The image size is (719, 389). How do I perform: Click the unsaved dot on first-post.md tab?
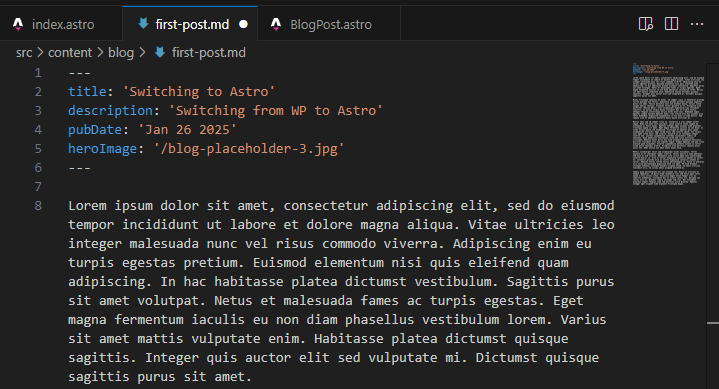pyautogui.click(x=243, y=24)
